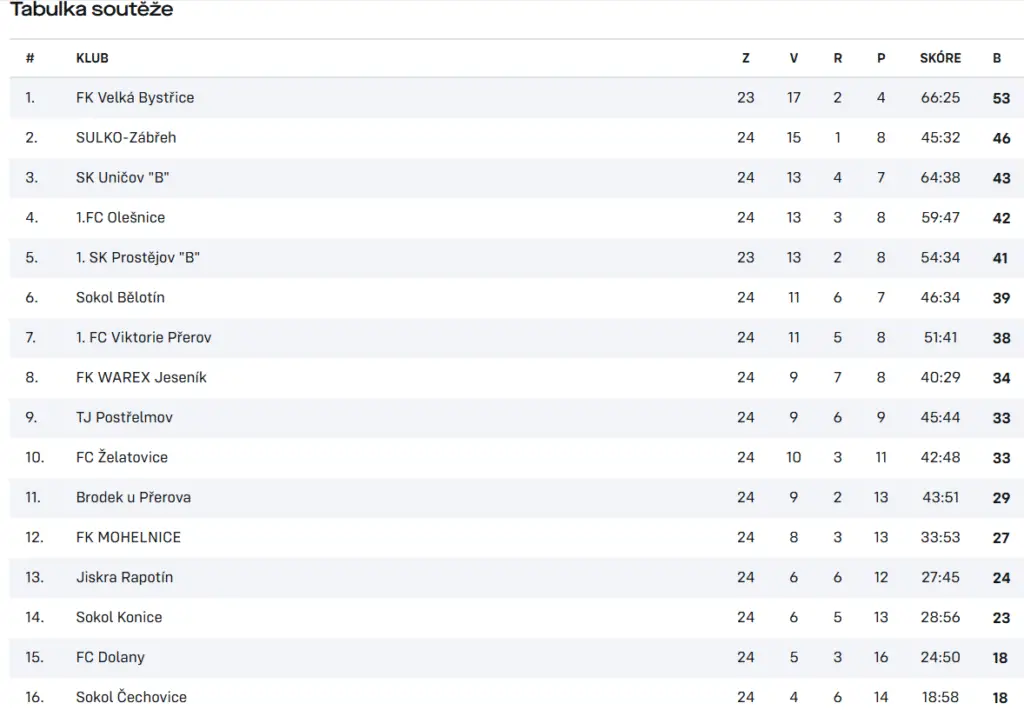
Task: Click TJ Postřelmov team link
Action: (x=124, y=418)
